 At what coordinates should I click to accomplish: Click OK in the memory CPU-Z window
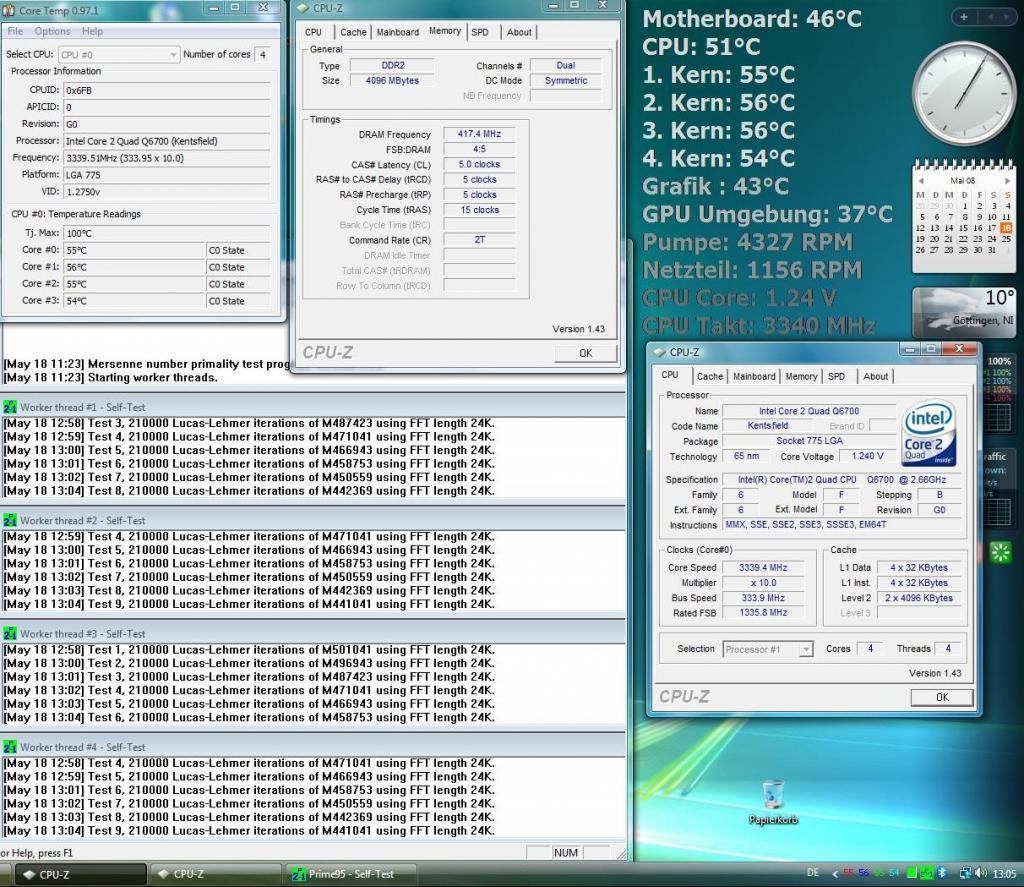(x=586, y=353)
